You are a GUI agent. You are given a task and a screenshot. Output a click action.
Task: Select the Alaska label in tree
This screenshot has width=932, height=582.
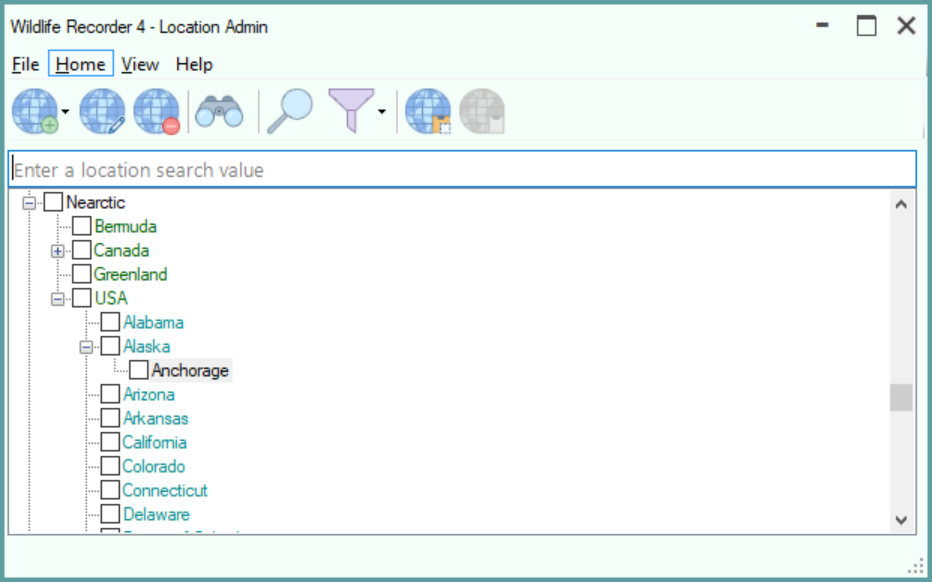146,346
